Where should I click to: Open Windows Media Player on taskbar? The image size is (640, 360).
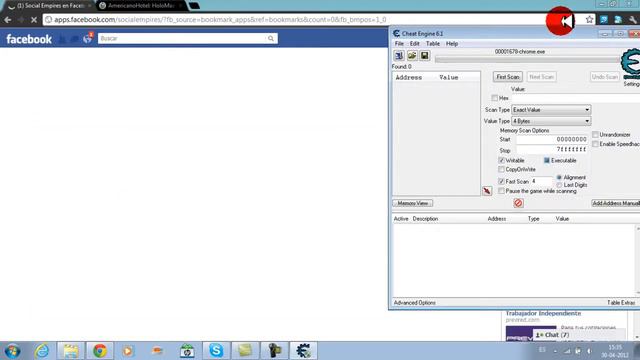click(x=128, y=351)
